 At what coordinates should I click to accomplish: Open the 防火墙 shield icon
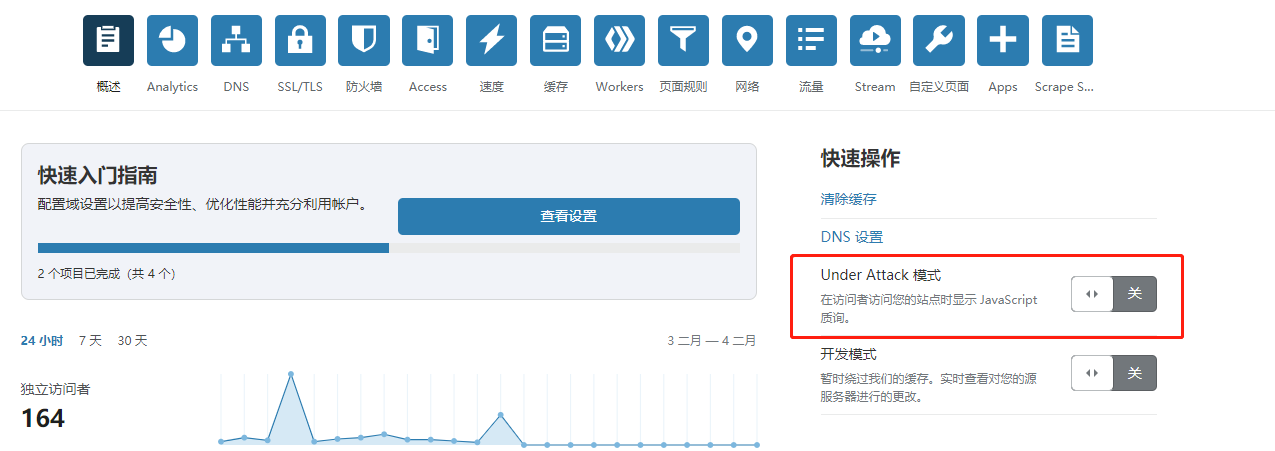click(363, 41)
